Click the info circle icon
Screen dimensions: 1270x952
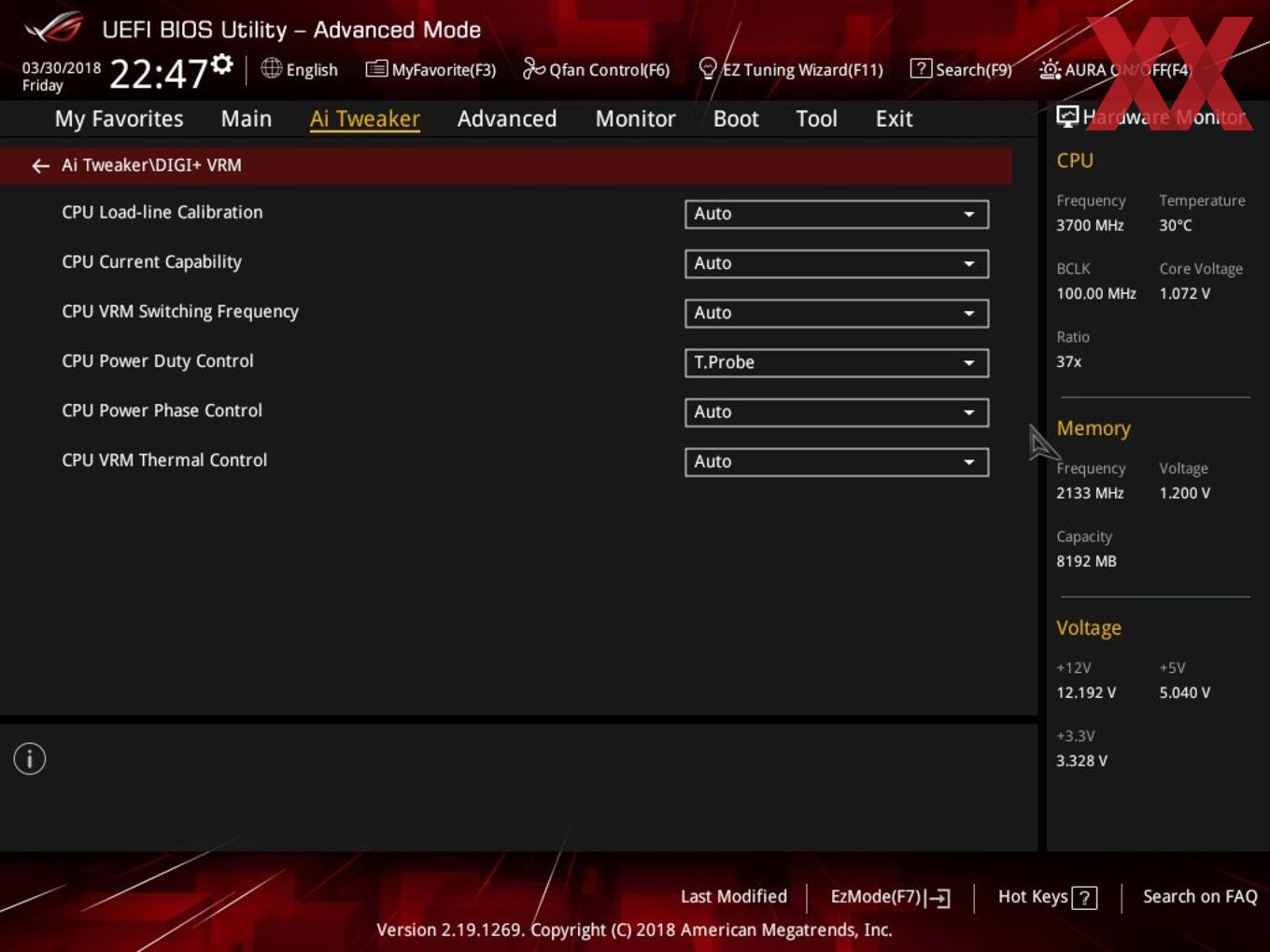coord(30,759)
